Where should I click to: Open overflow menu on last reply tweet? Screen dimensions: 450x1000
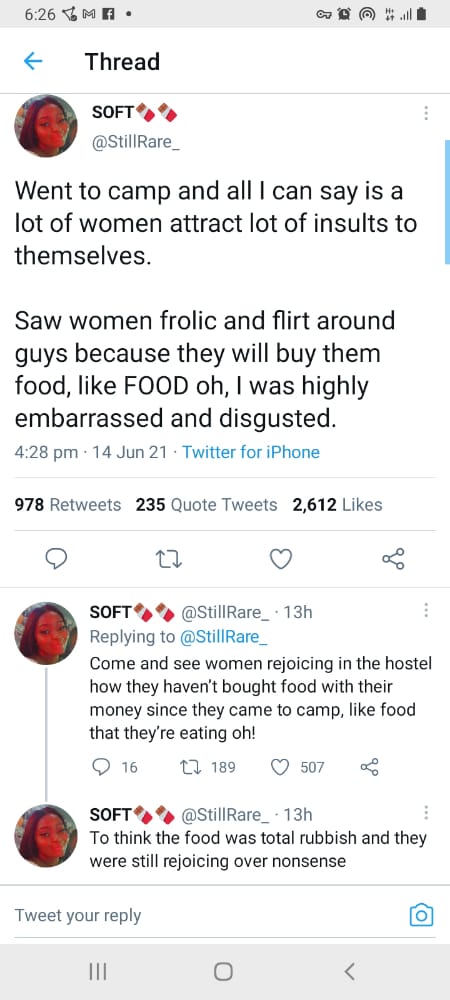(426, 812)
